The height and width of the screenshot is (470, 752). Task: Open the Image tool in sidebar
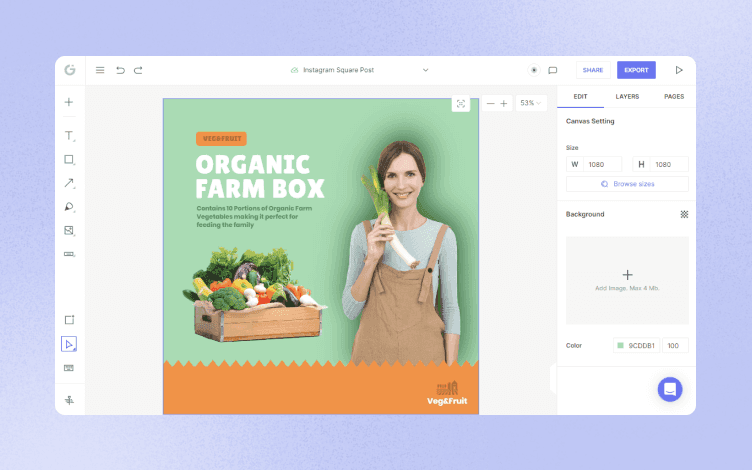click(x=69, y=231)
